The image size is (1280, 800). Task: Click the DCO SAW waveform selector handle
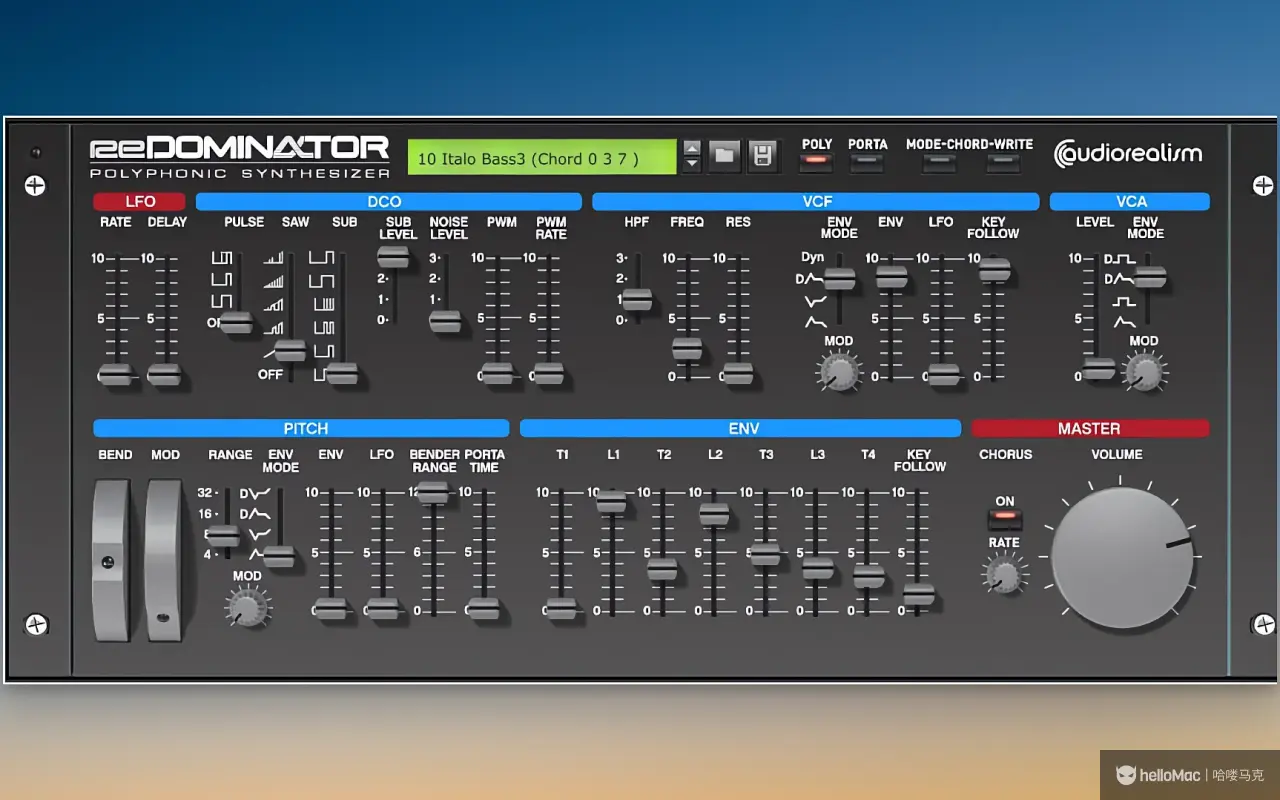pyautogui.click(x=290, y=350)
